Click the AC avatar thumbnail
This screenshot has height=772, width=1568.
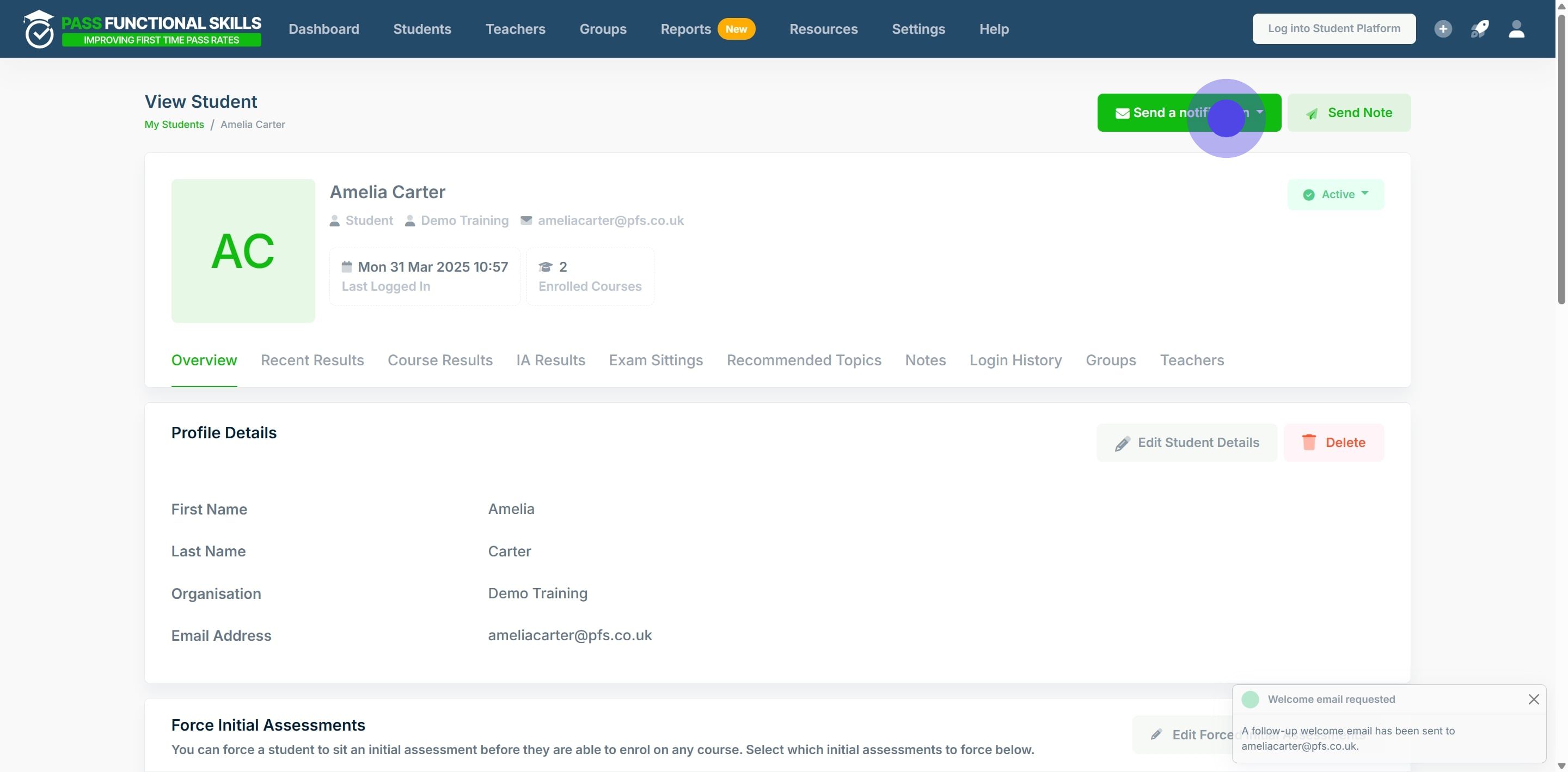(x=243, y=251)
